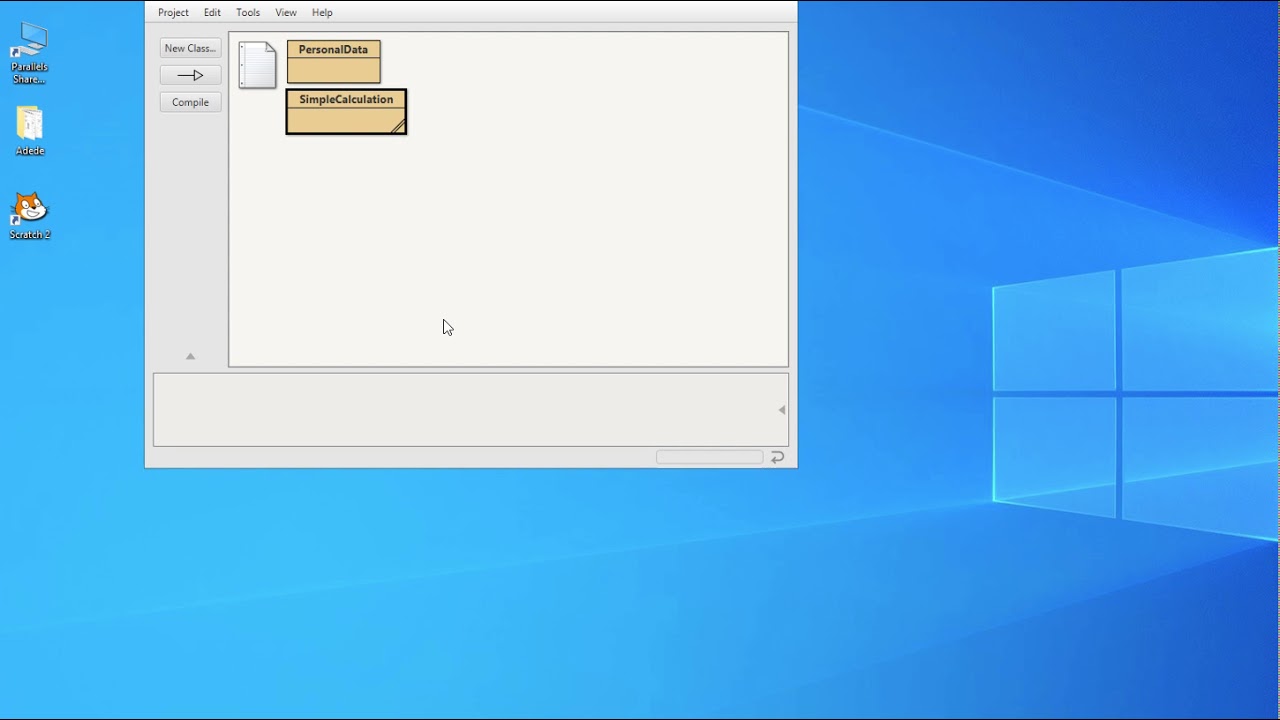
Task: Open the View menu
Action: coord(286,12)
